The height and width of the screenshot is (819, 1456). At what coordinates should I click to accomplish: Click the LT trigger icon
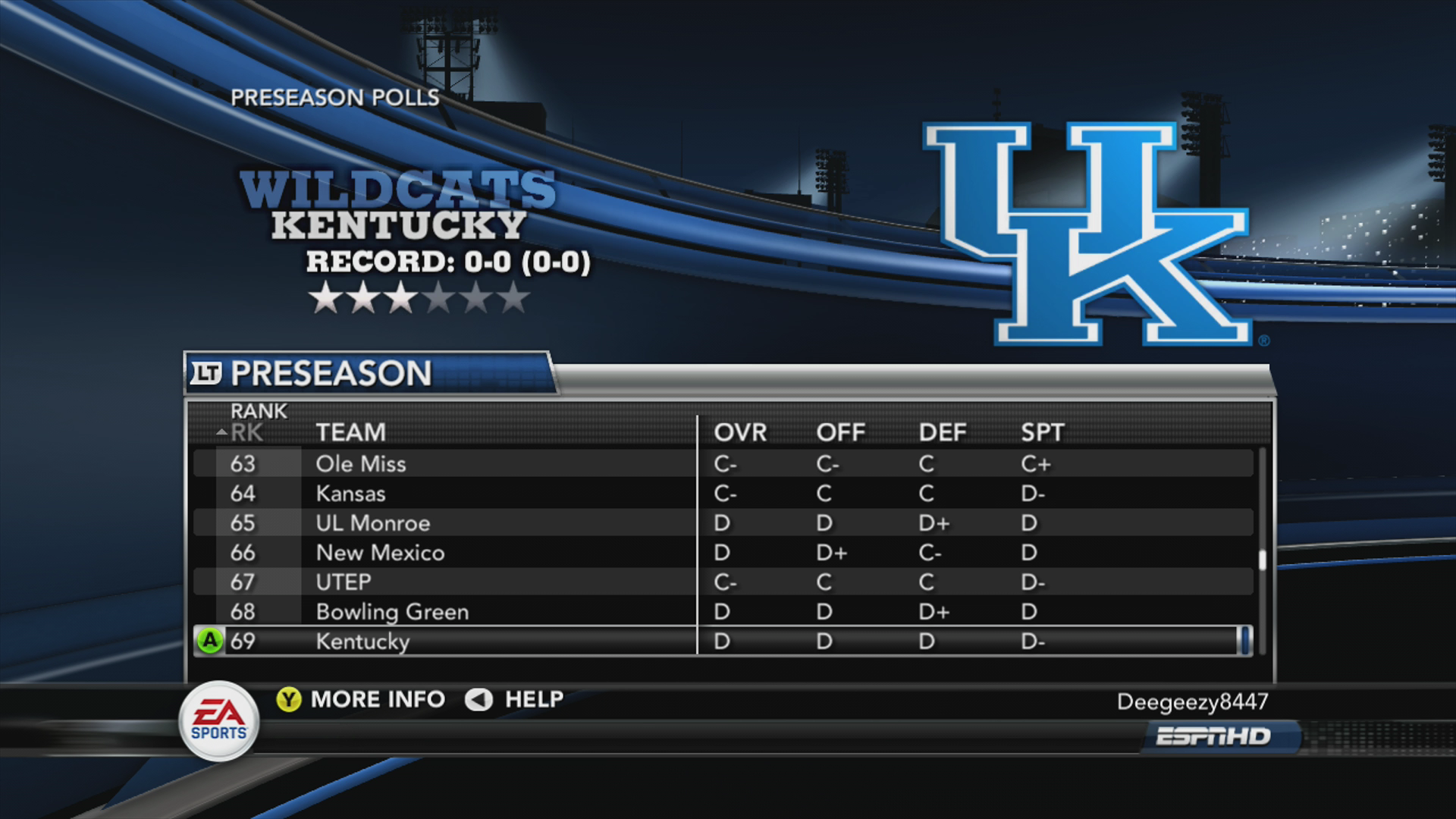(x=206, y=373)
